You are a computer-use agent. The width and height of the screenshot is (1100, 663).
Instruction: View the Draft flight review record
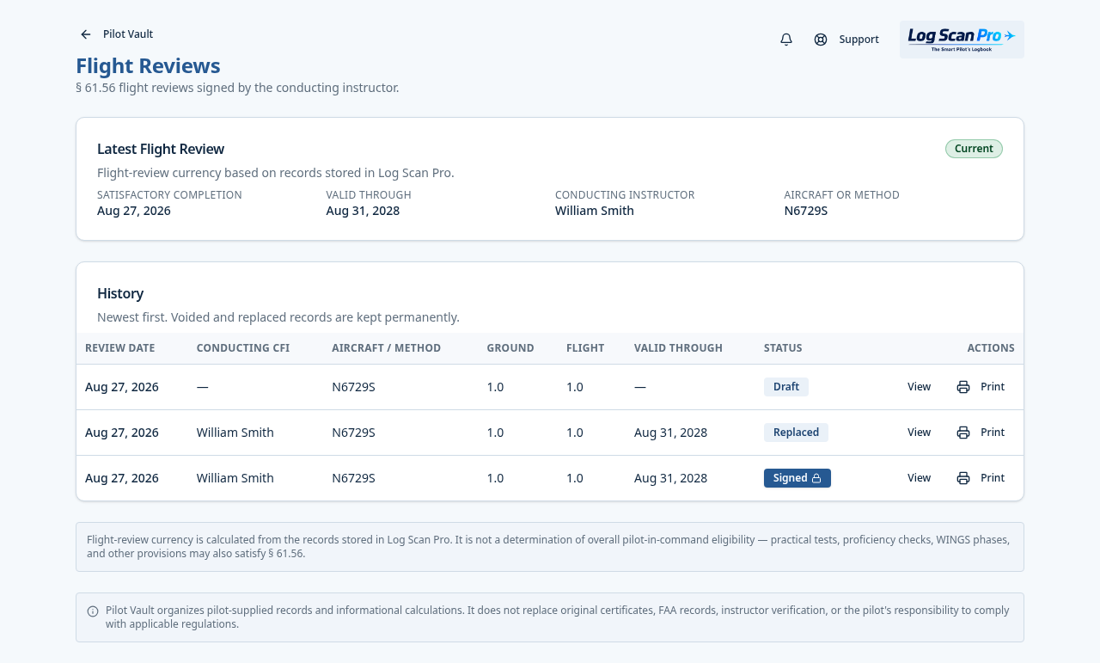click(919, 387)
